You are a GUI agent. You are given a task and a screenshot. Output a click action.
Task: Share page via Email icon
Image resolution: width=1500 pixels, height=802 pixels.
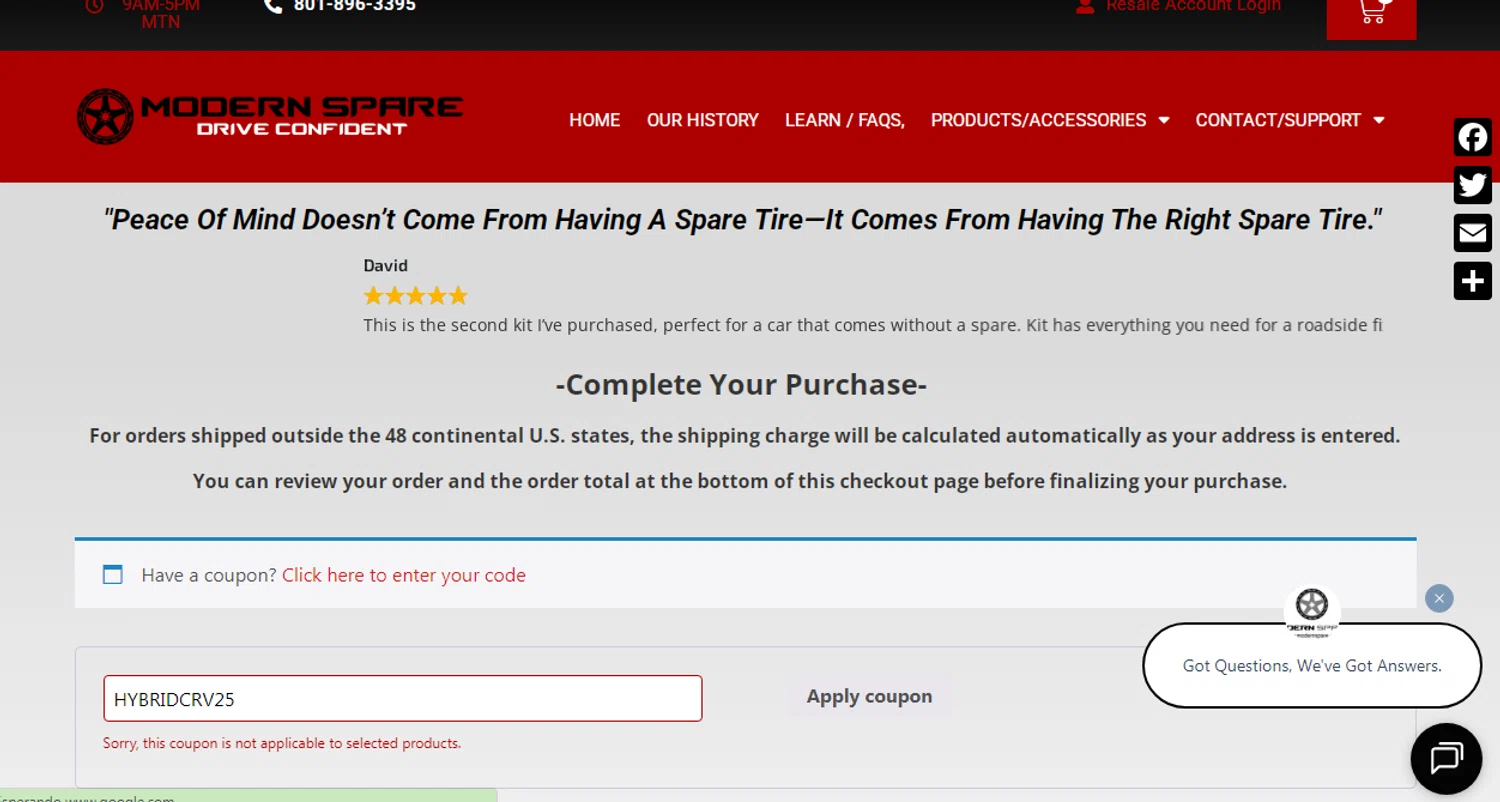[x=1472, y=233]
